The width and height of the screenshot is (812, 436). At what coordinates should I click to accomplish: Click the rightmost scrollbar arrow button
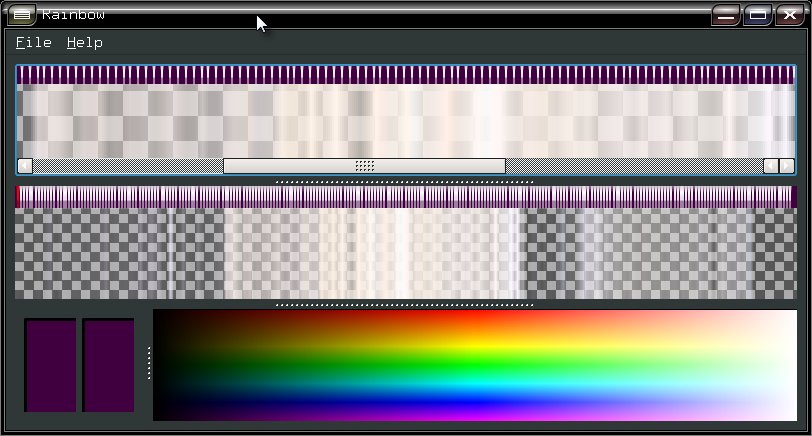coord(787,166)
